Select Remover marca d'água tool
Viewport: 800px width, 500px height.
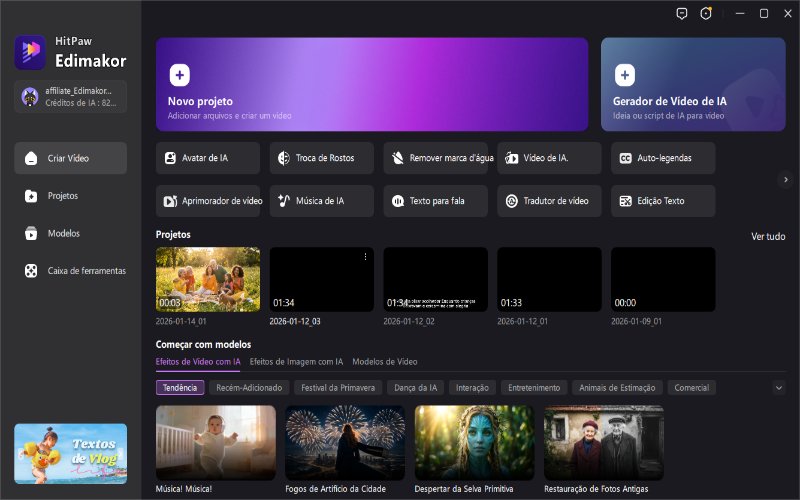(436, 158)
